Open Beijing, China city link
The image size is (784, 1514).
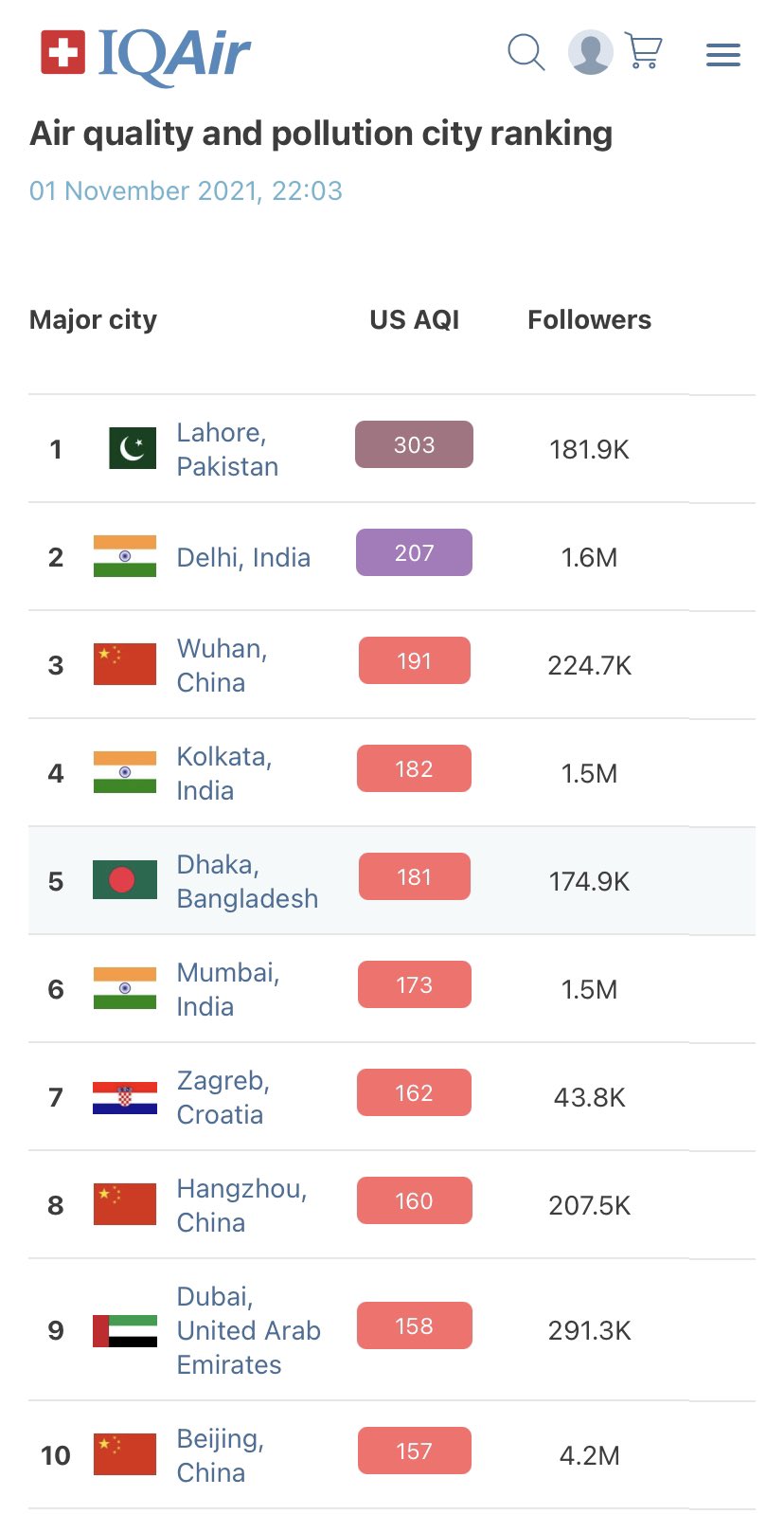pos(221,1455)
